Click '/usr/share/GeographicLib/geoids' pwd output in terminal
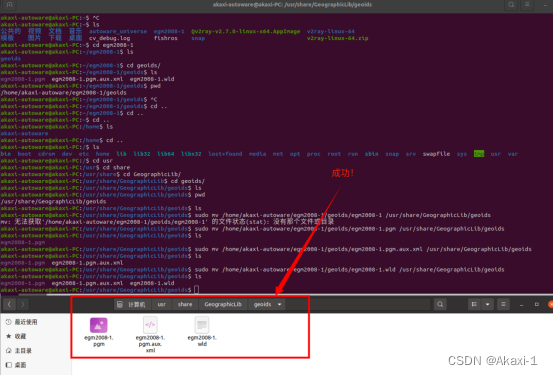553x375 pixels. [x=53, y=201]
